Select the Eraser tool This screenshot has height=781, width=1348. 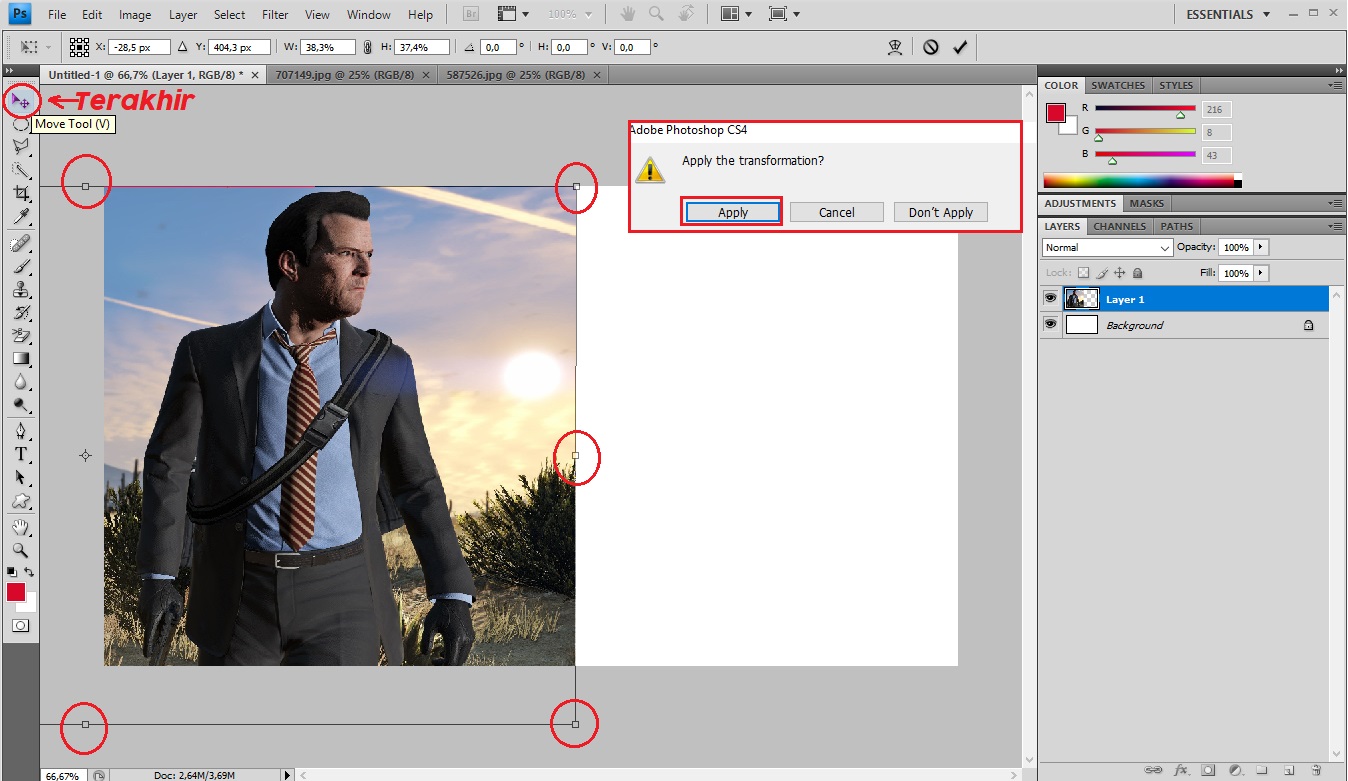(20, 336)
